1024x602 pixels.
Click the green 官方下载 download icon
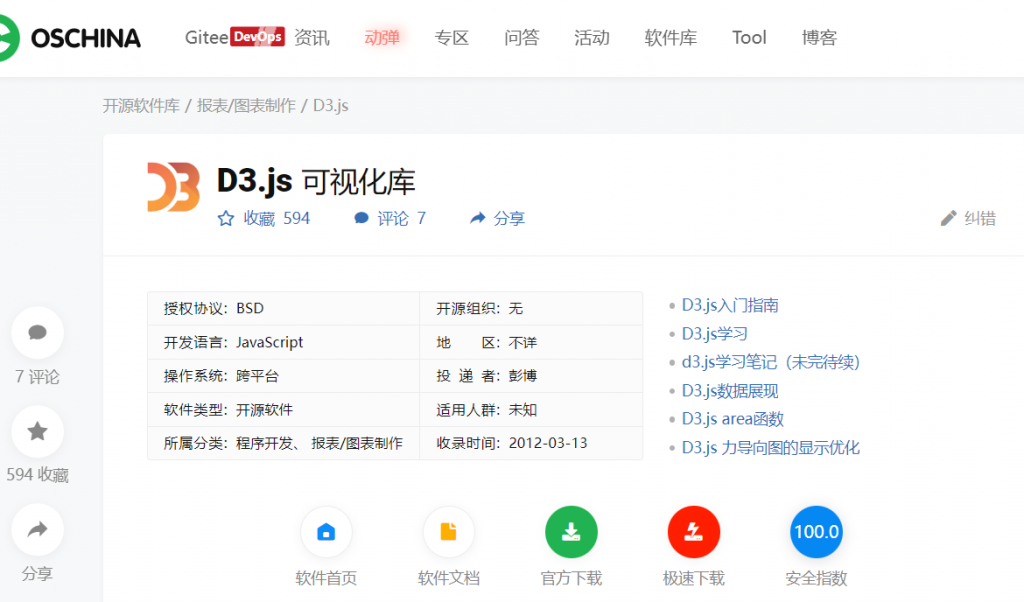click(571, 532)
